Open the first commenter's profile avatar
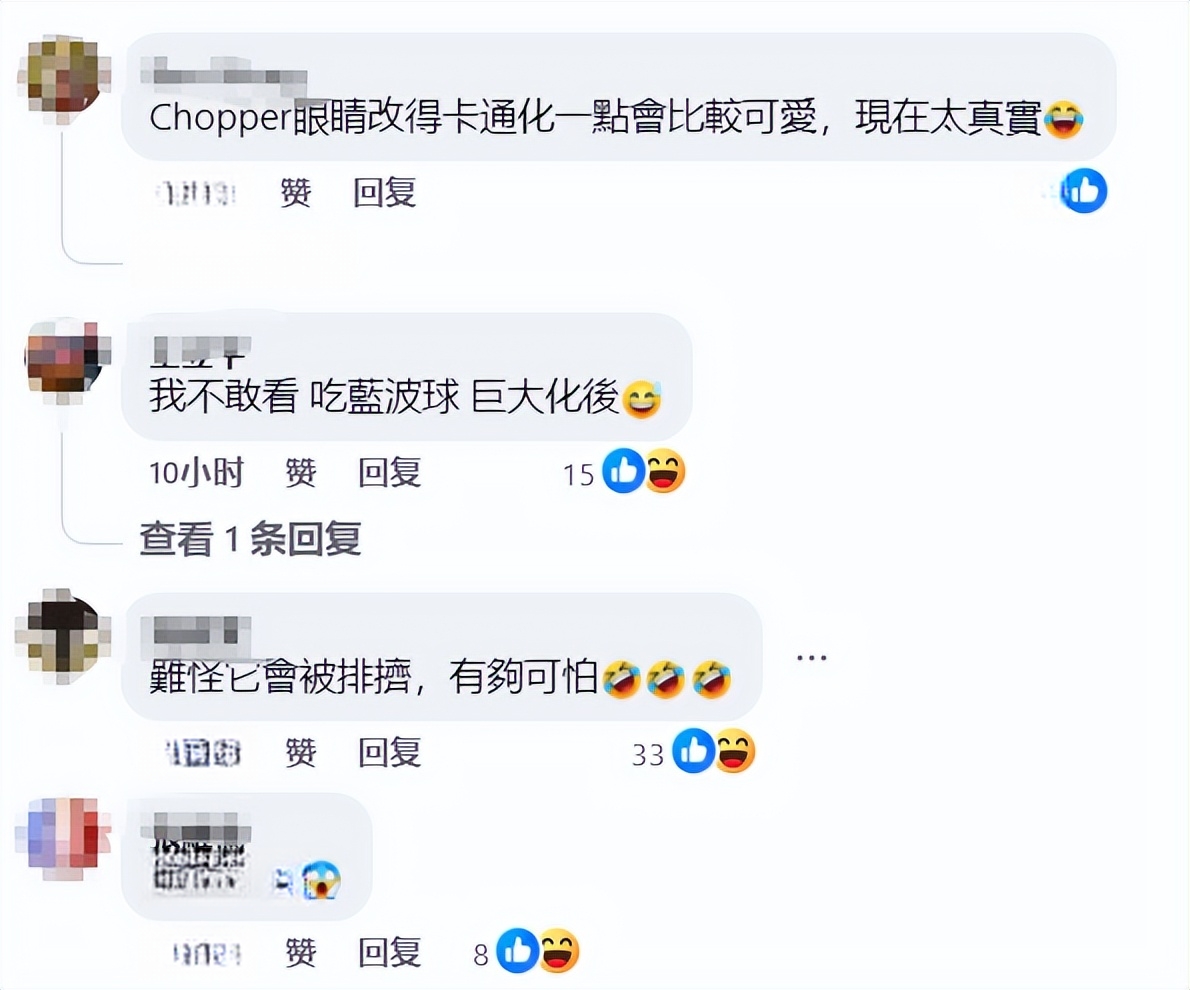This screenshot has width=1190, height=990. (64, 78)
